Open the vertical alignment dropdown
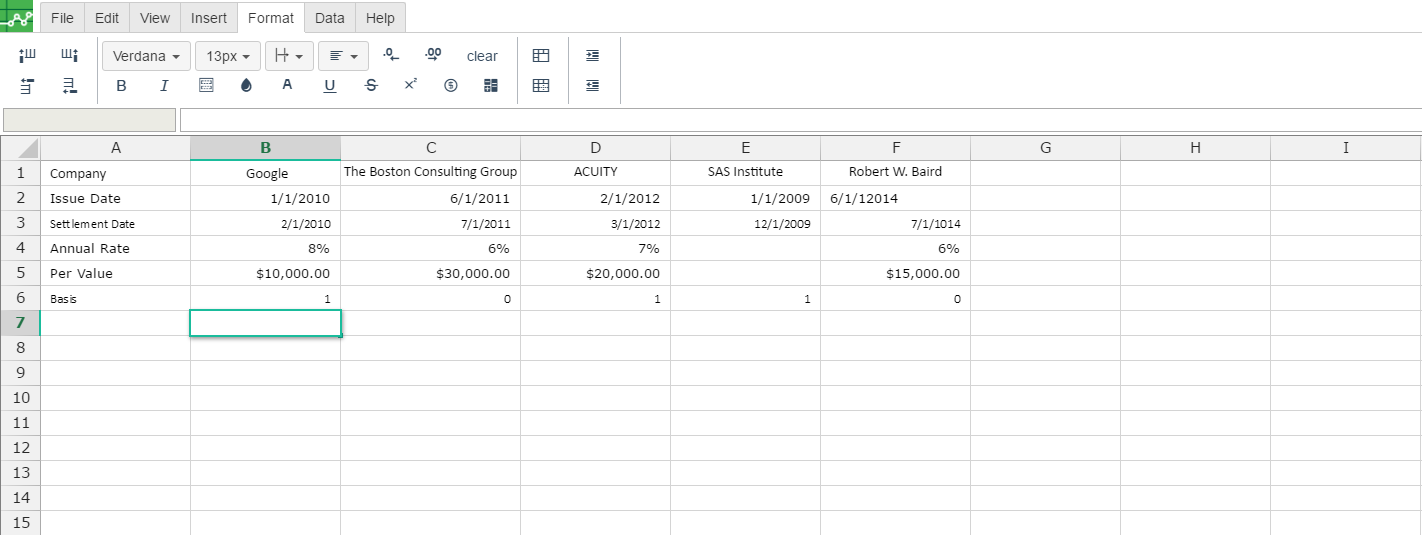1422x535 pixels. [x=289, y=56]
